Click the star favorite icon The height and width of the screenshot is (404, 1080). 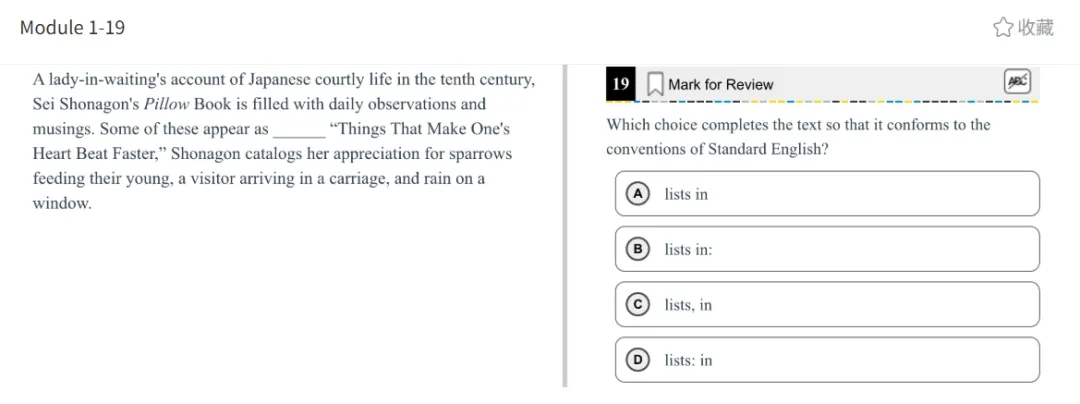(x=1003, y=28)
